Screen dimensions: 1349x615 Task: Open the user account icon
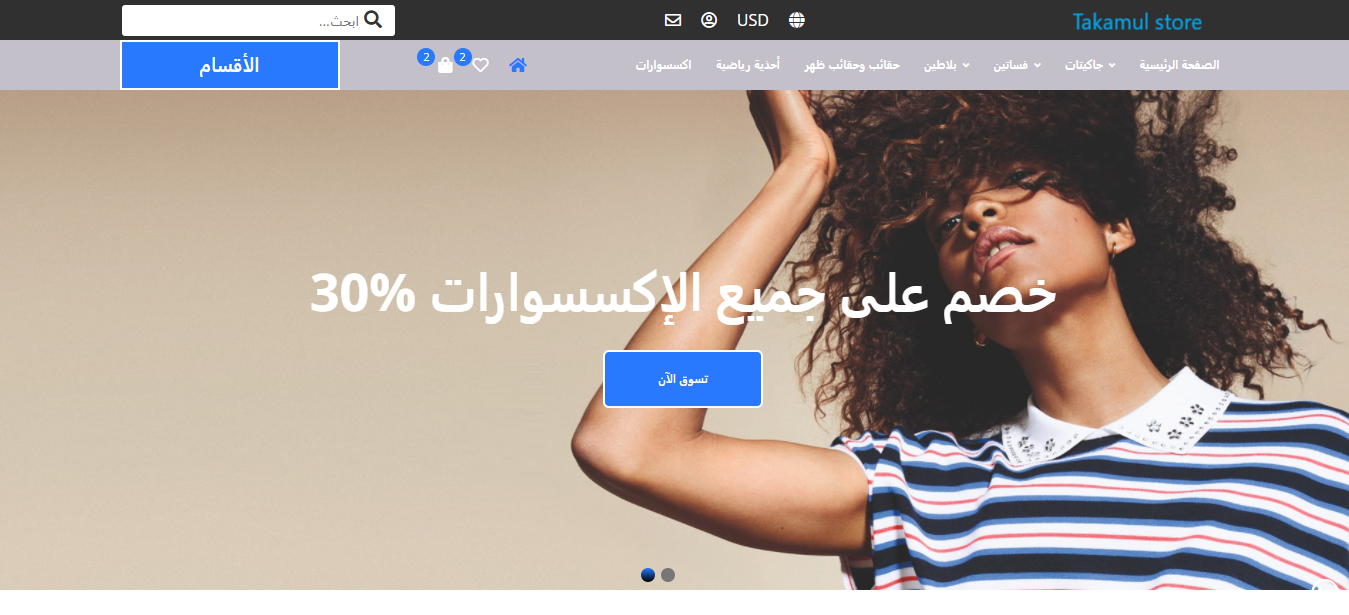tap(709, 20)
